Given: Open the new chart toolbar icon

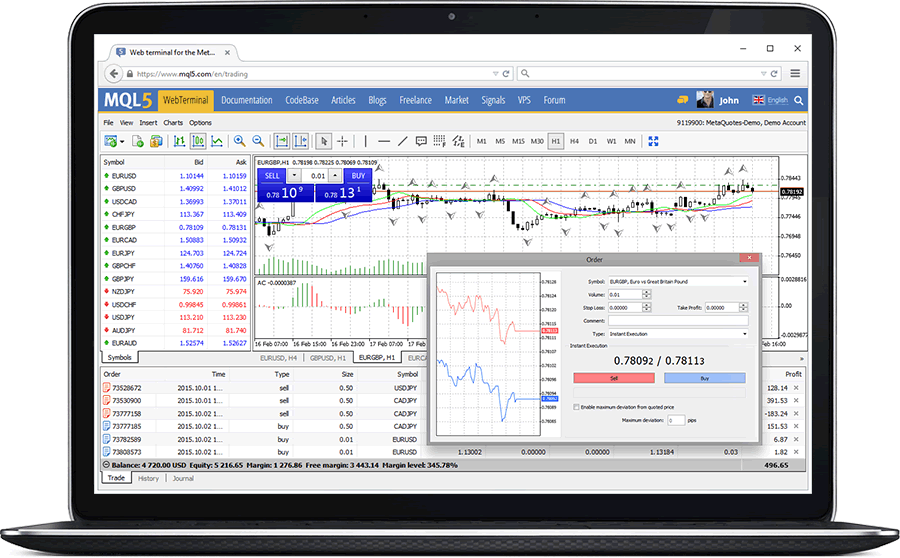Looking at the screenshot, I should [110, 141].
